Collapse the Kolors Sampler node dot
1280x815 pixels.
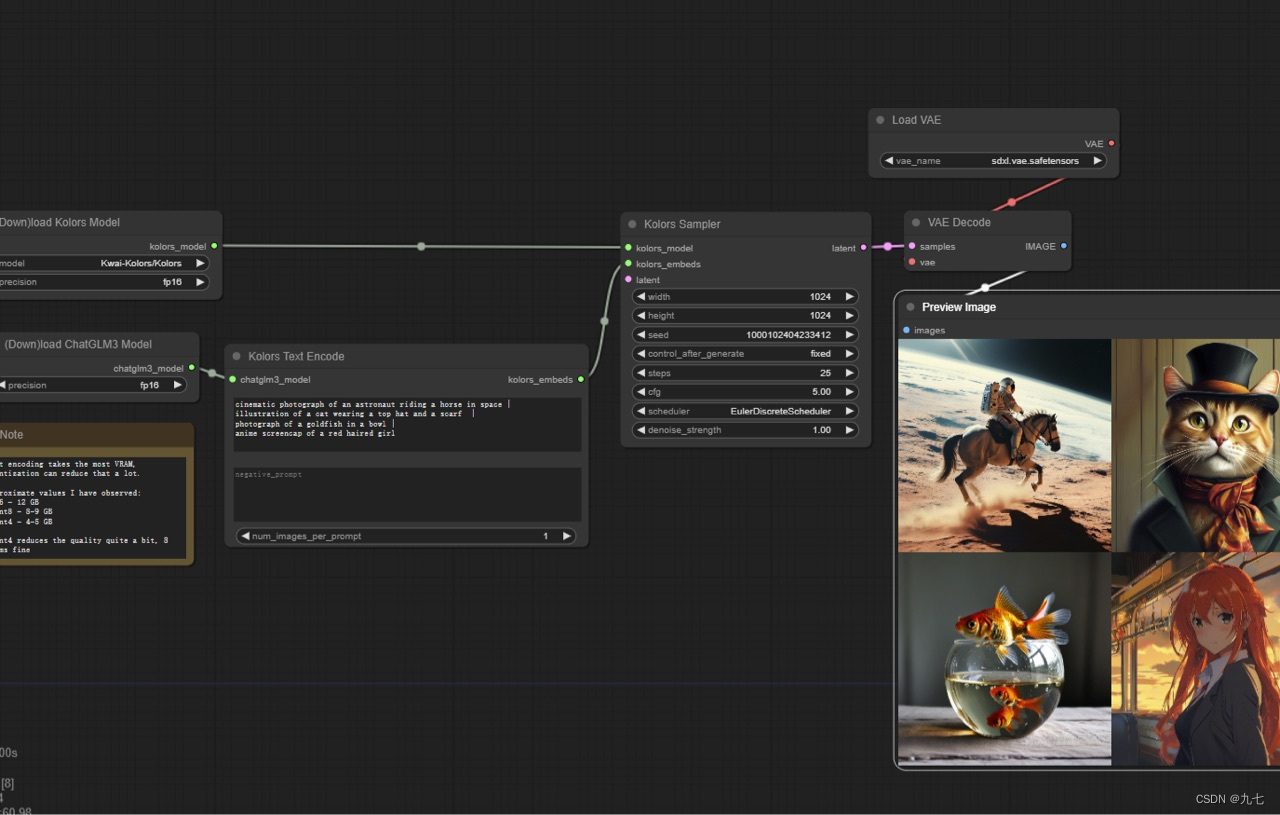pos(632,224)
